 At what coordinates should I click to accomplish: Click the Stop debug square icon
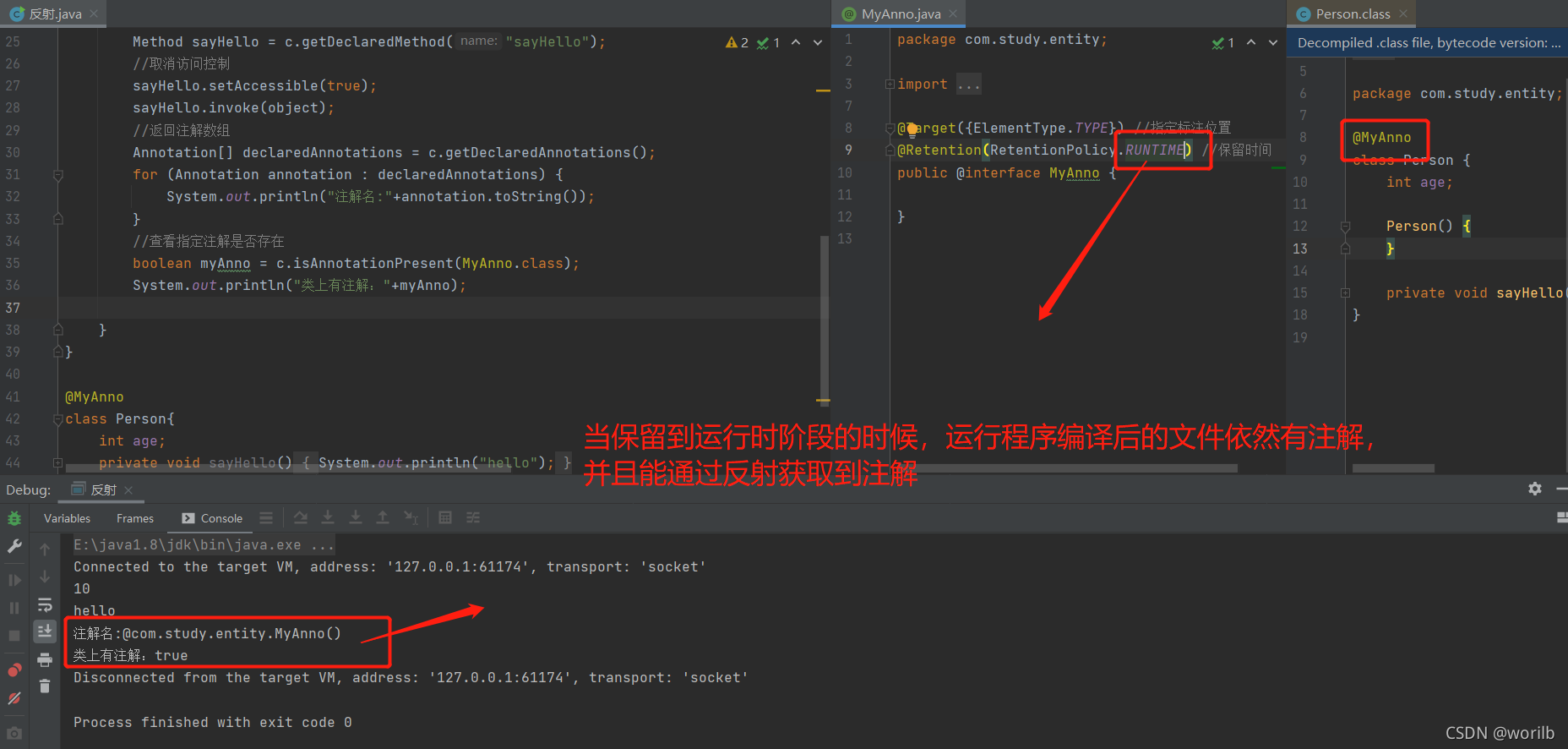click(x=14, y=636)
